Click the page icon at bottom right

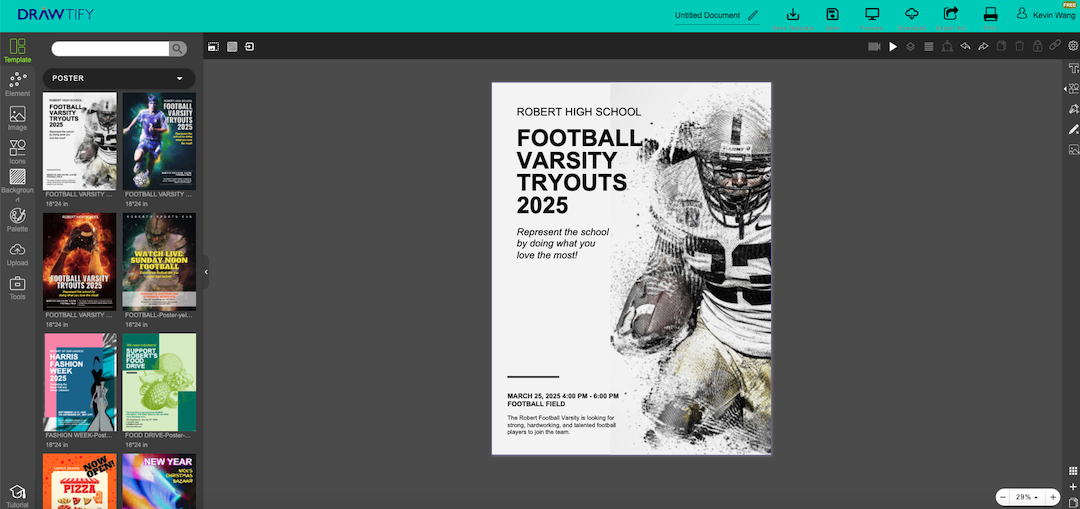[x=1072, y=503]
